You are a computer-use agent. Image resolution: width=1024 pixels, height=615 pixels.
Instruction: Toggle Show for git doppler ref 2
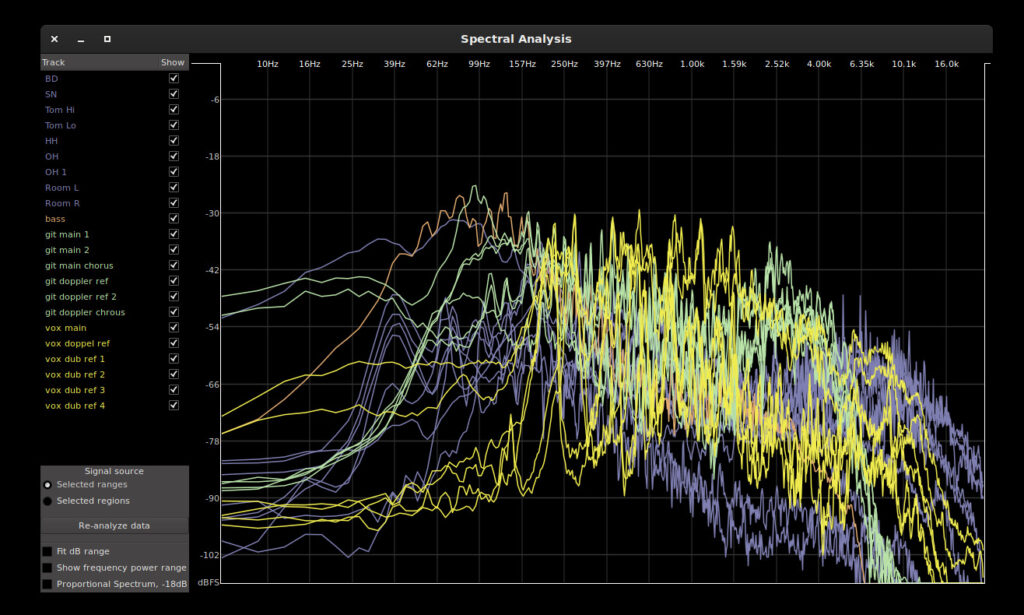tap(174, 296)
